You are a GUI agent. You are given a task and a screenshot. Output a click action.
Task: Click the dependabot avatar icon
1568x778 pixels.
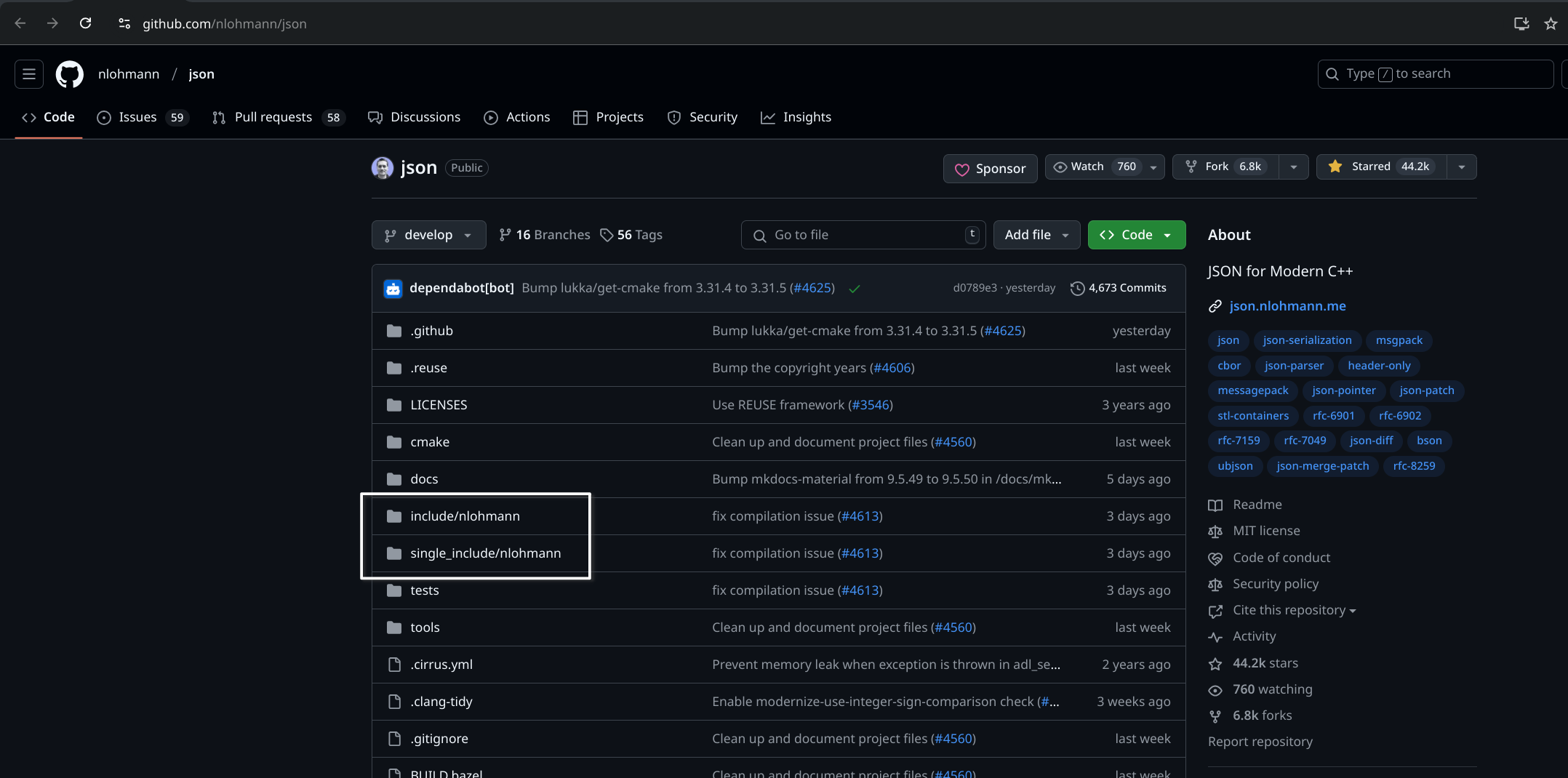(x=393, y=289)
